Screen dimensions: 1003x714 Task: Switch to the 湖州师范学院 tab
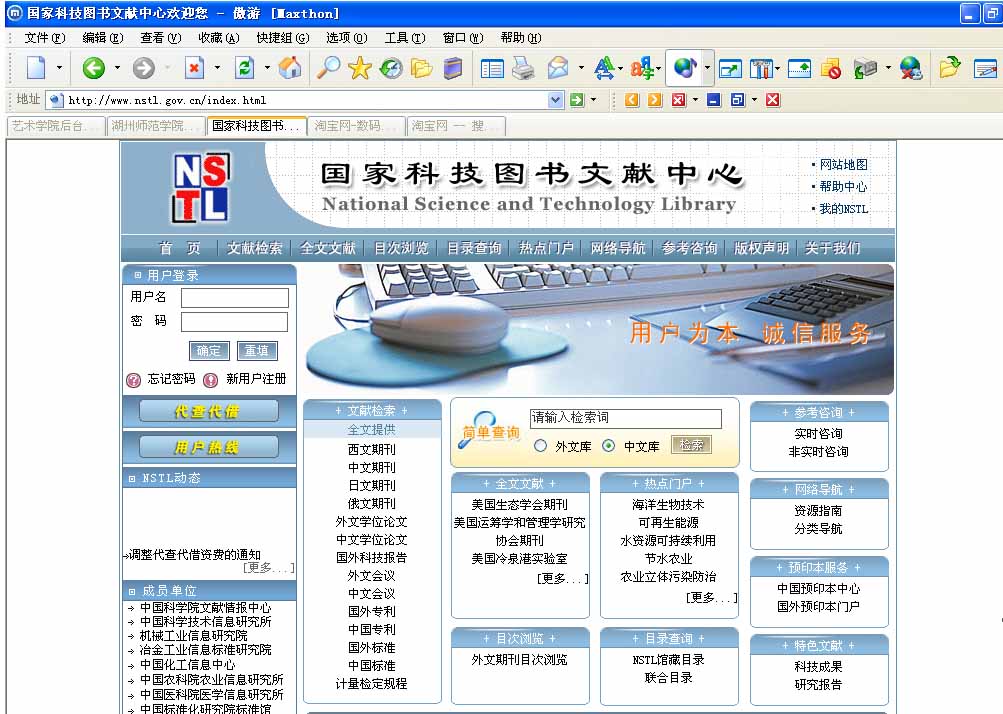point(155,126)
